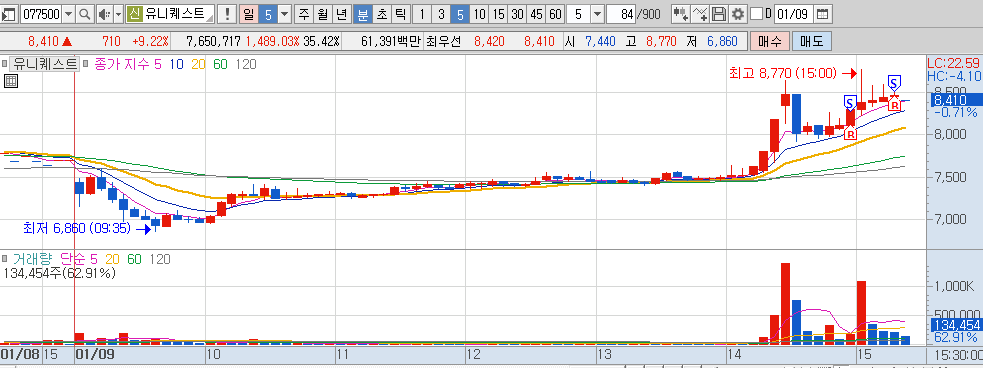Click the stock code 077500 input field

tap(41, 14)
